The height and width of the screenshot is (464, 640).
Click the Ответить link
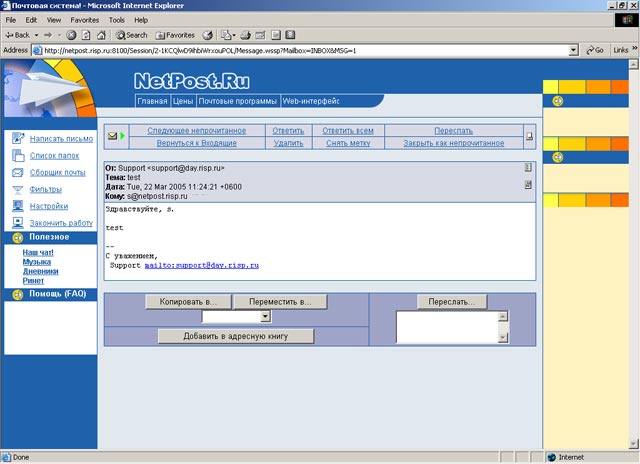[288, 131]
